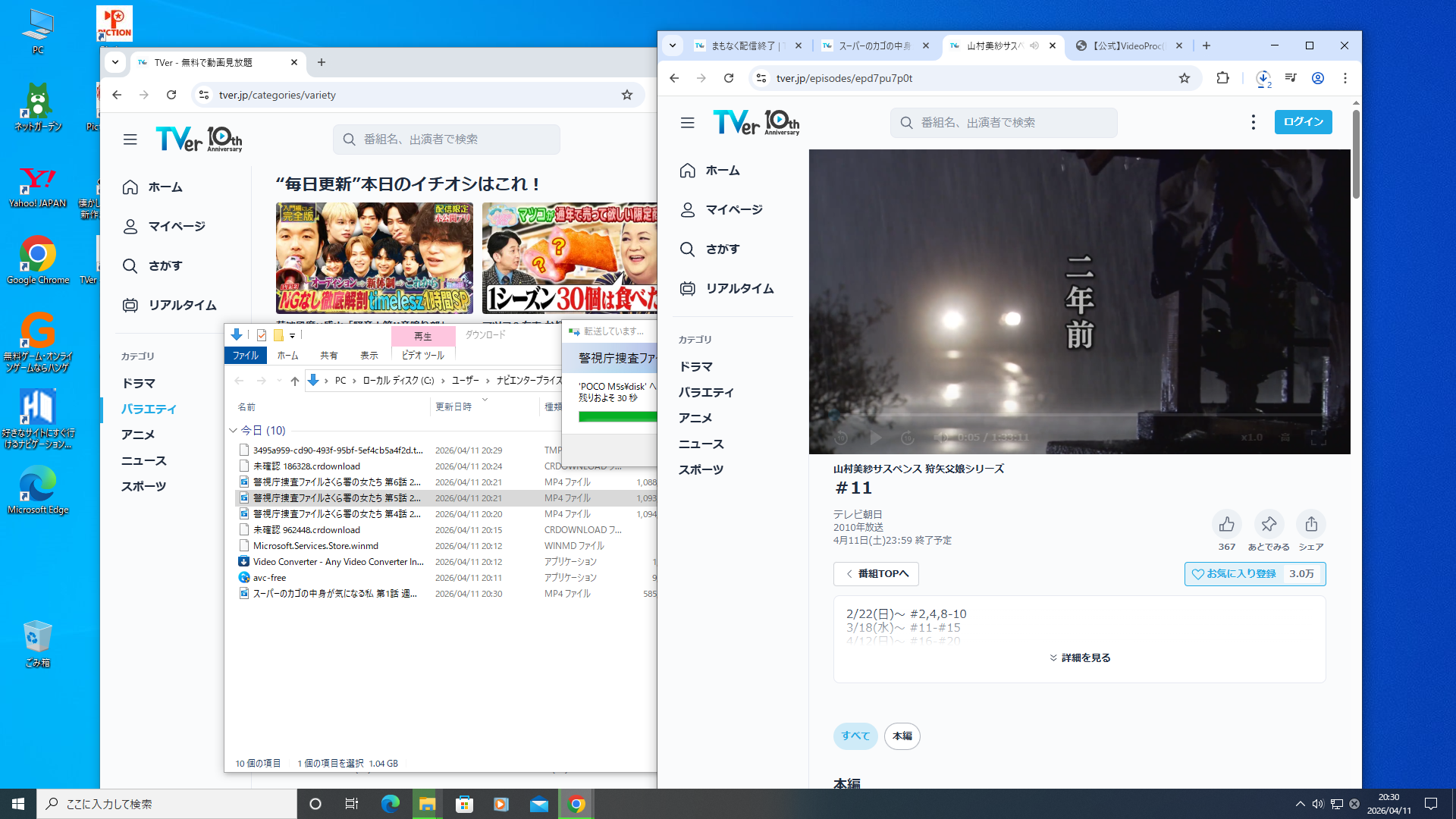This screenshot has height=819, width=1456.
Task: Reload the tver.jp/episodes page
Action: pyautogui.click(x=729, y=78)
